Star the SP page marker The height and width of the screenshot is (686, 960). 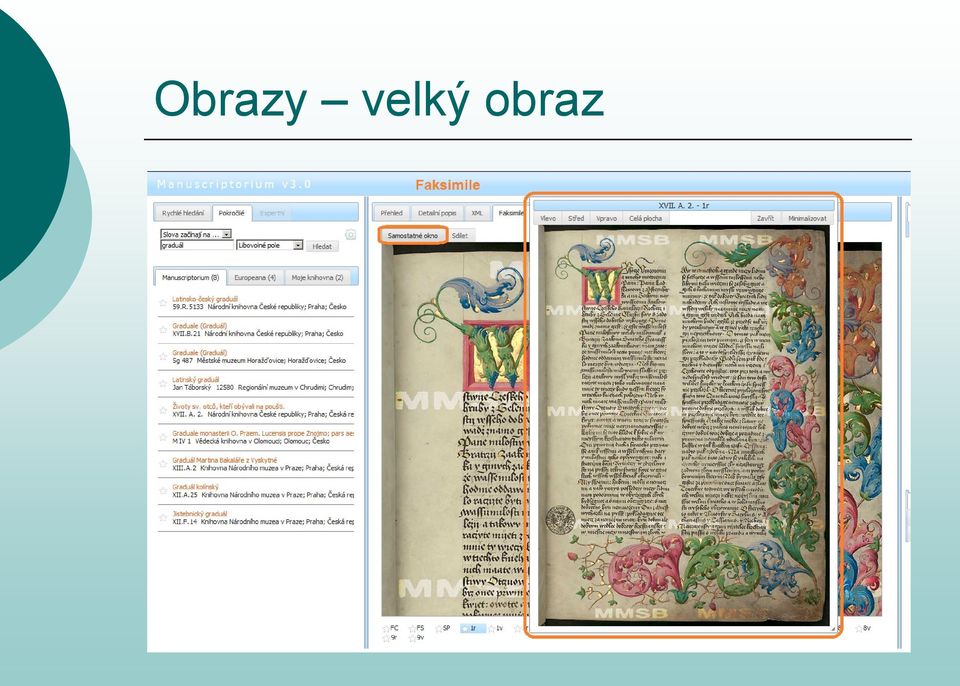[x=438, y=629]
